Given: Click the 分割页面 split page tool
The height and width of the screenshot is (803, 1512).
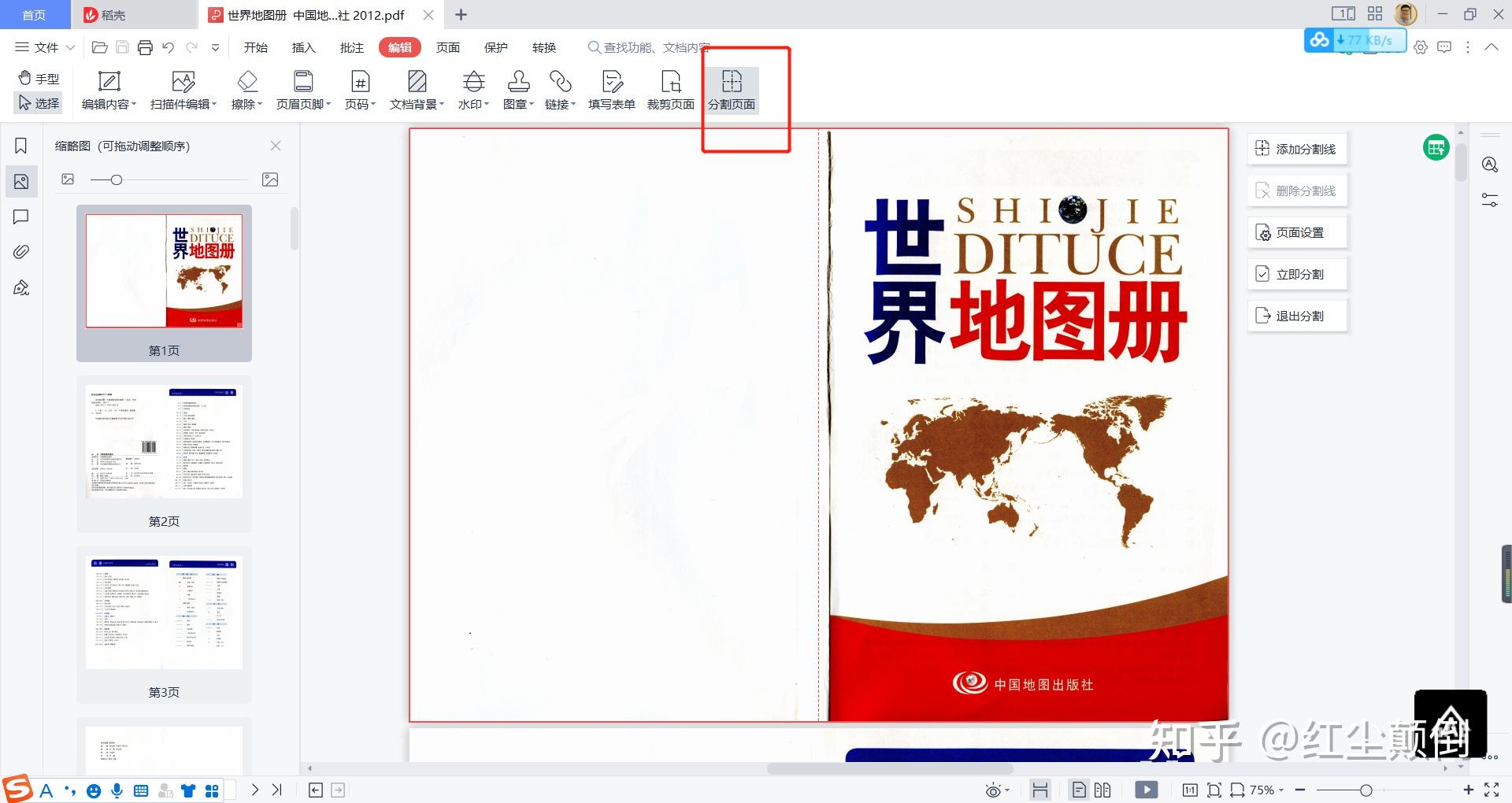Looking at the screenshot, I should 732,91.
